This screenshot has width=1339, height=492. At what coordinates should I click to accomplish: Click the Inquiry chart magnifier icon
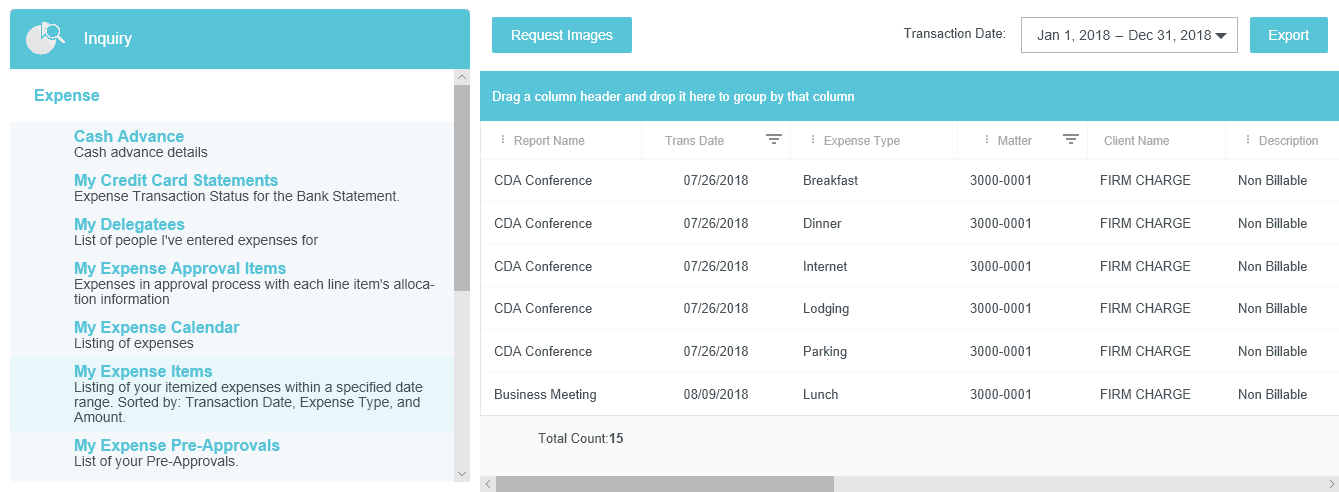(x=45, y=38)
